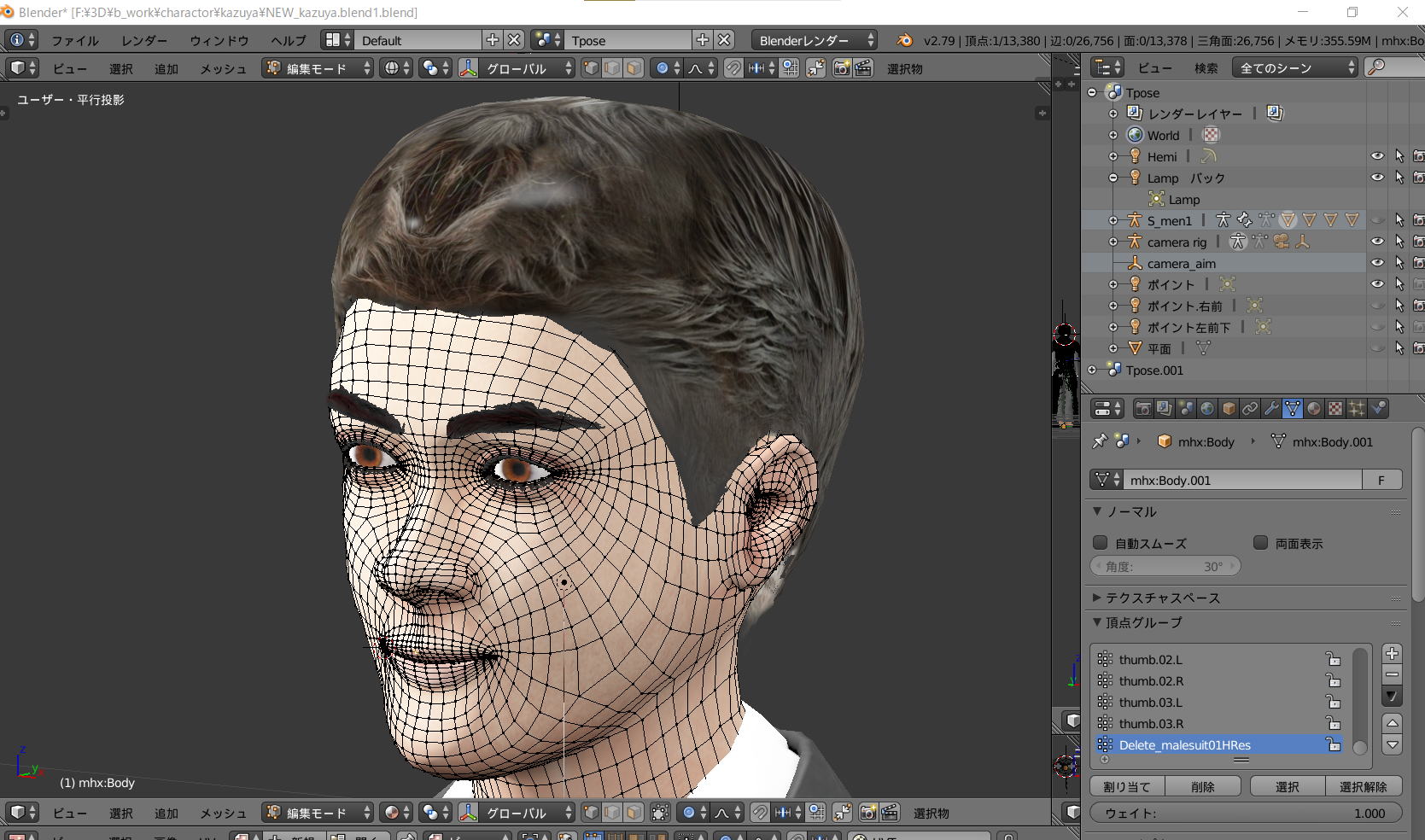Image resolution: width=1425 pixels, height=840 pixels.
Task: Toggle lock on thumb.02.L vertex group
Action: [x=1333, y=660]
